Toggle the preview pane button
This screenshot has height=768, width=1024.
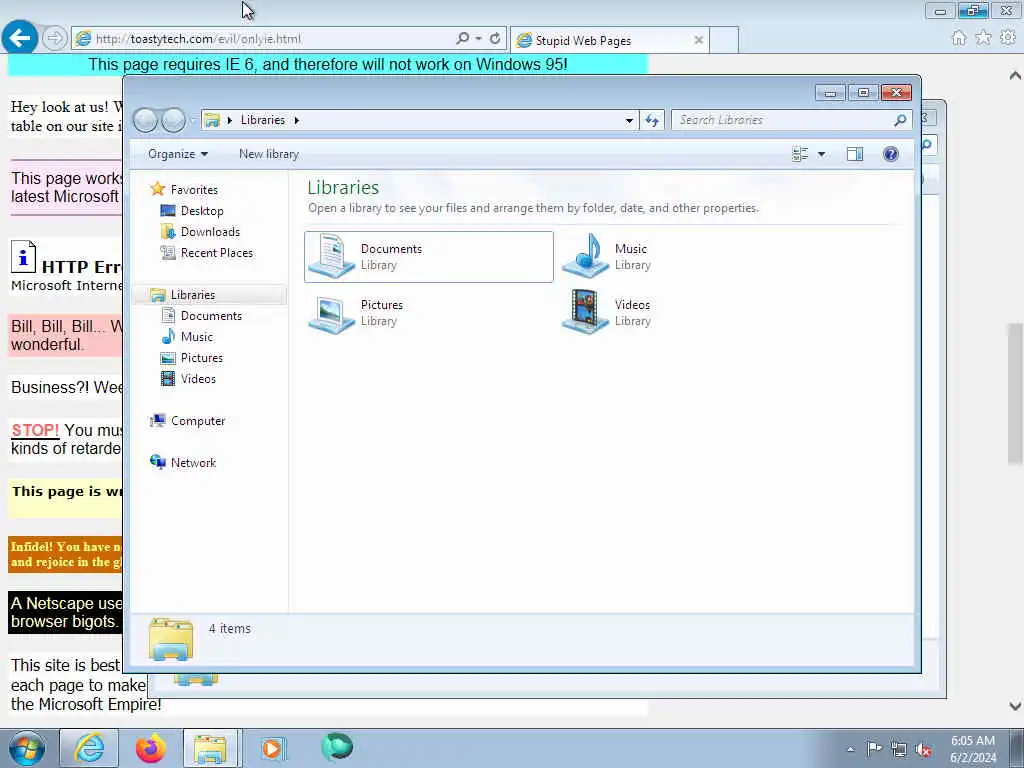click(855, 154)
